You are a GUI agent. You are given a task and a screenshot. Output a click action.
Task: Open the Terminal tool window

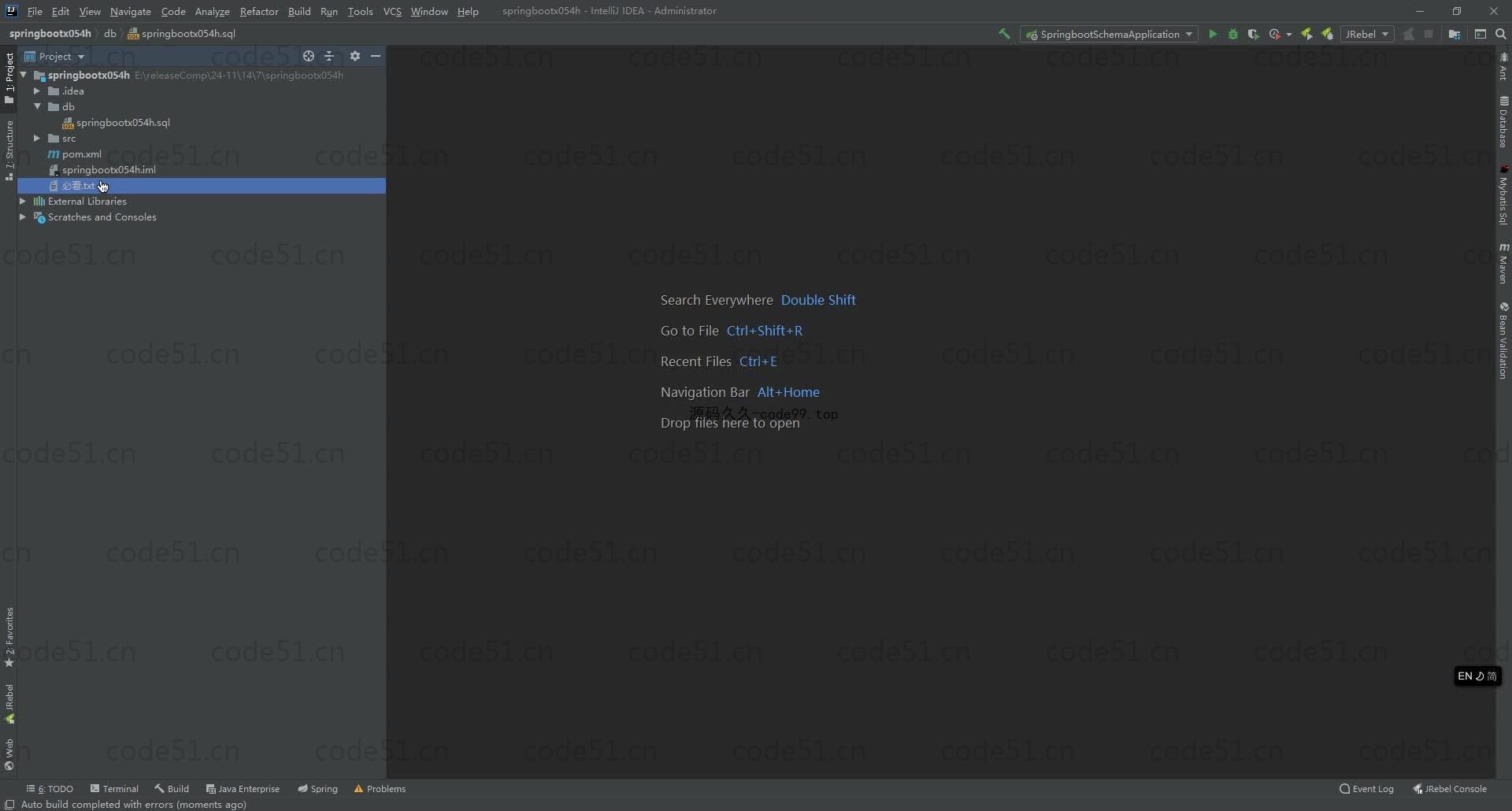[115, 788]
